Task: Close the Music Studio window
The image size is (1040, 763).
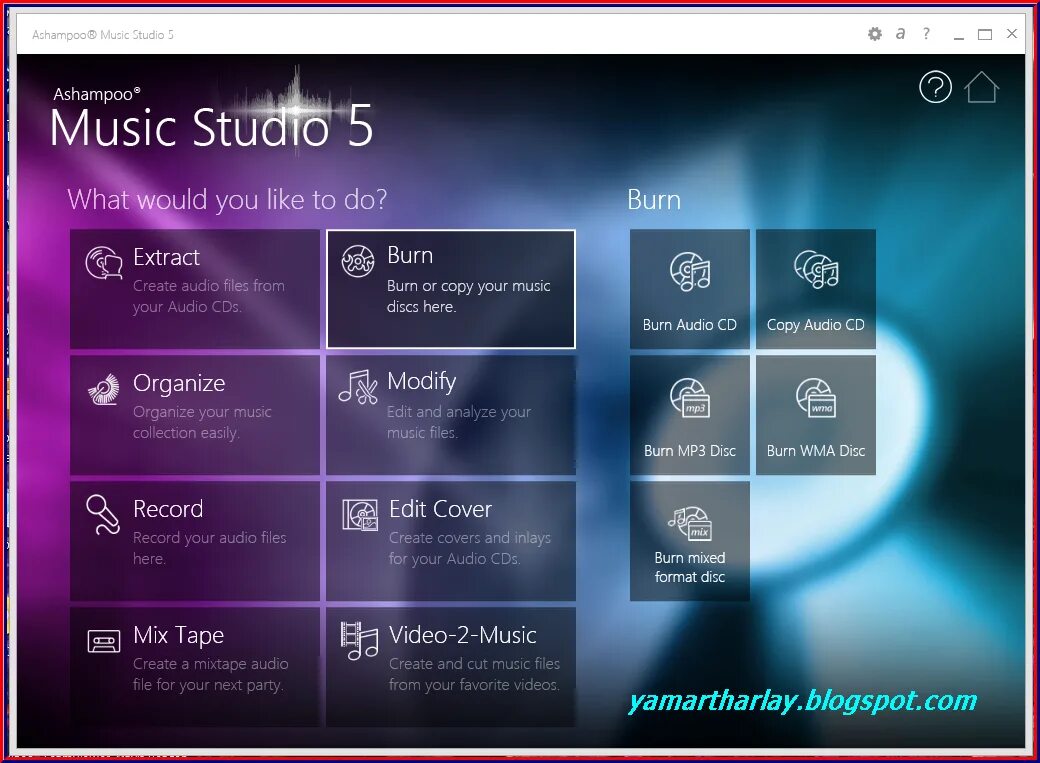Action: [x=1011, y=34]
